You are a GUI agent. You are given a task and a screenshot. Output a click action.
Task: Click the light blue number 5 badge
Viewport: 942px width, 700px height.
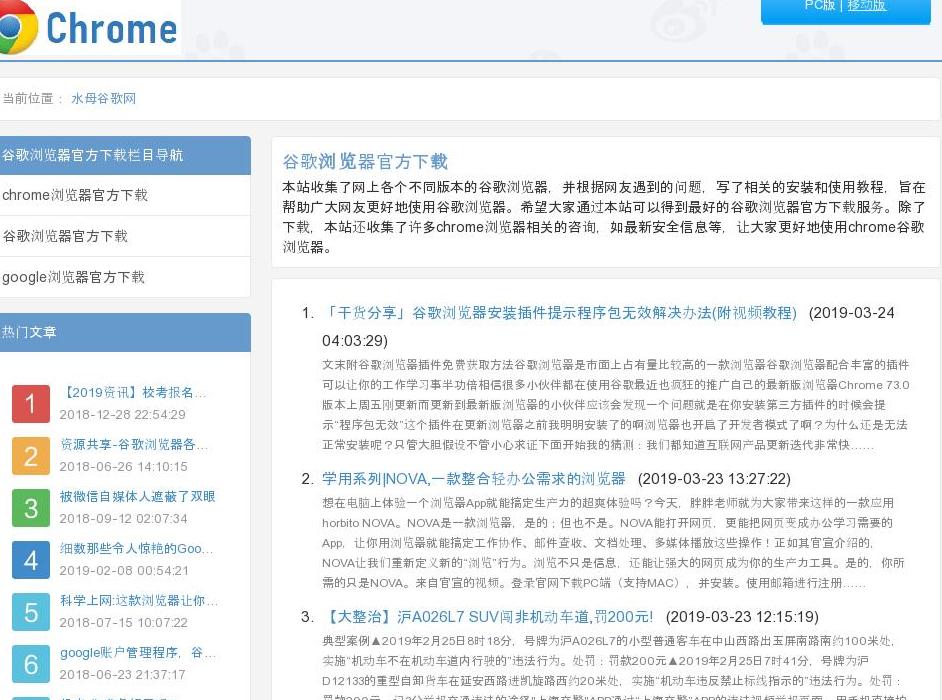(x=31, y=612)
